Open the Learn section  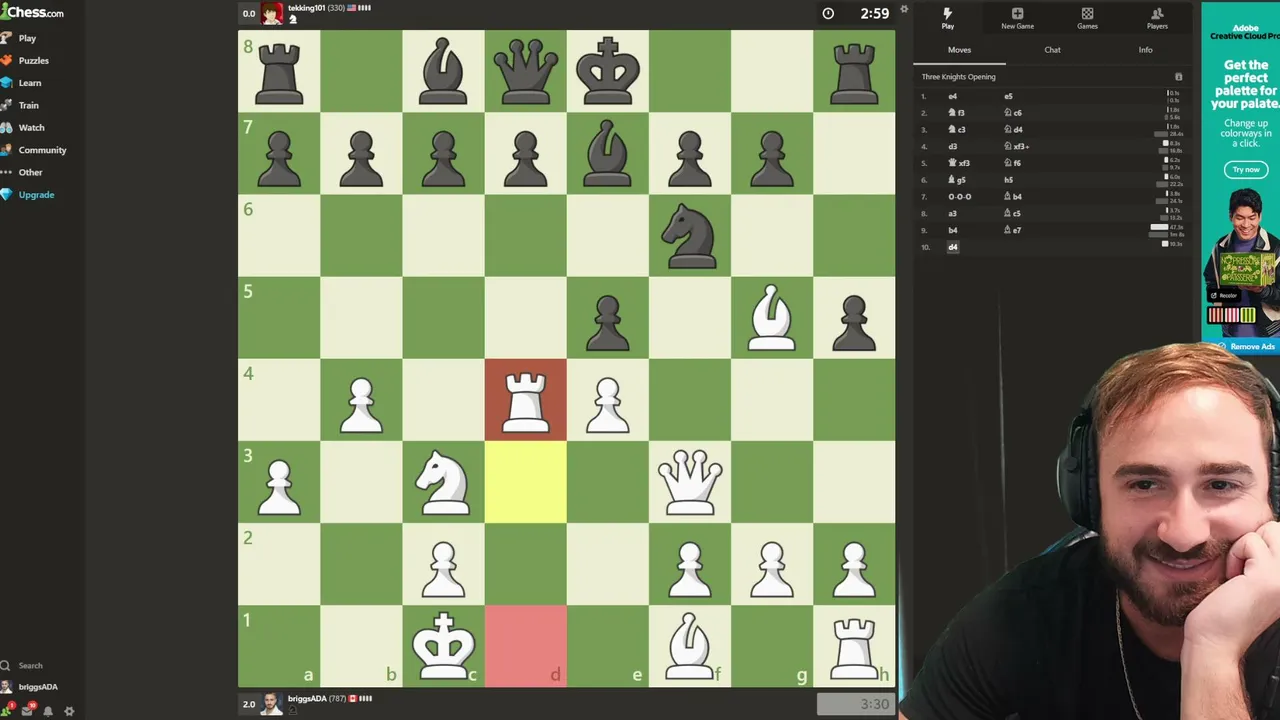21,83
